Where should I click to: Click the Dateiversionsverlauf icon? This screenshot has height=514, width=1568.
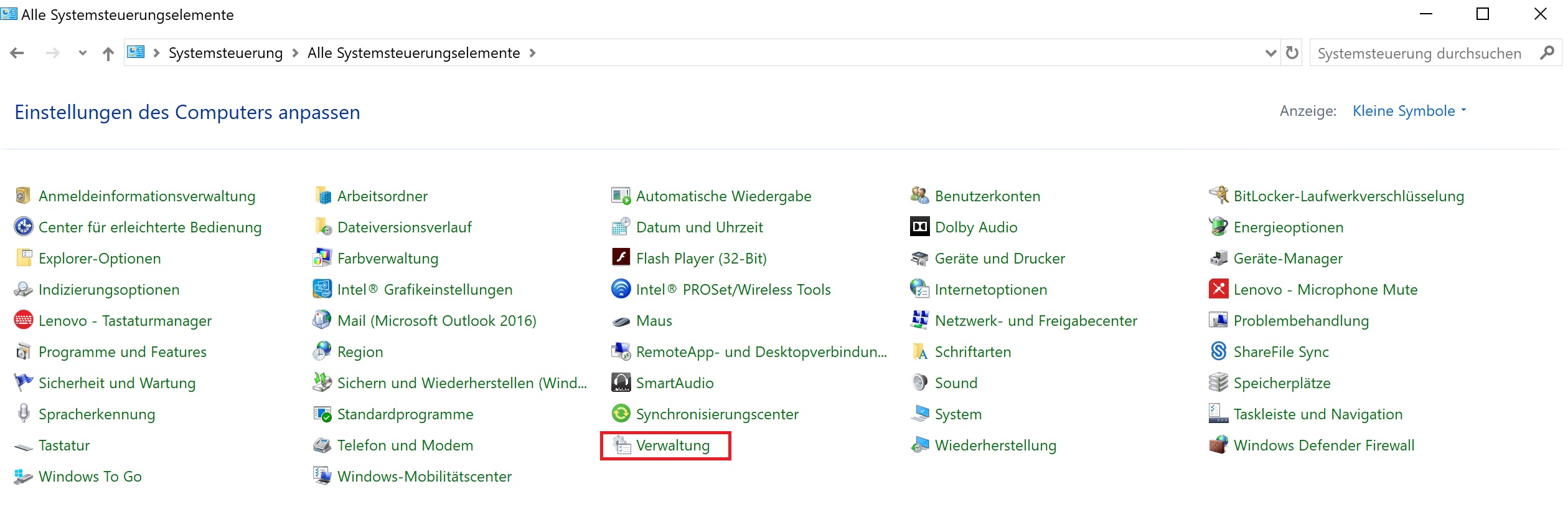[322, 227]
